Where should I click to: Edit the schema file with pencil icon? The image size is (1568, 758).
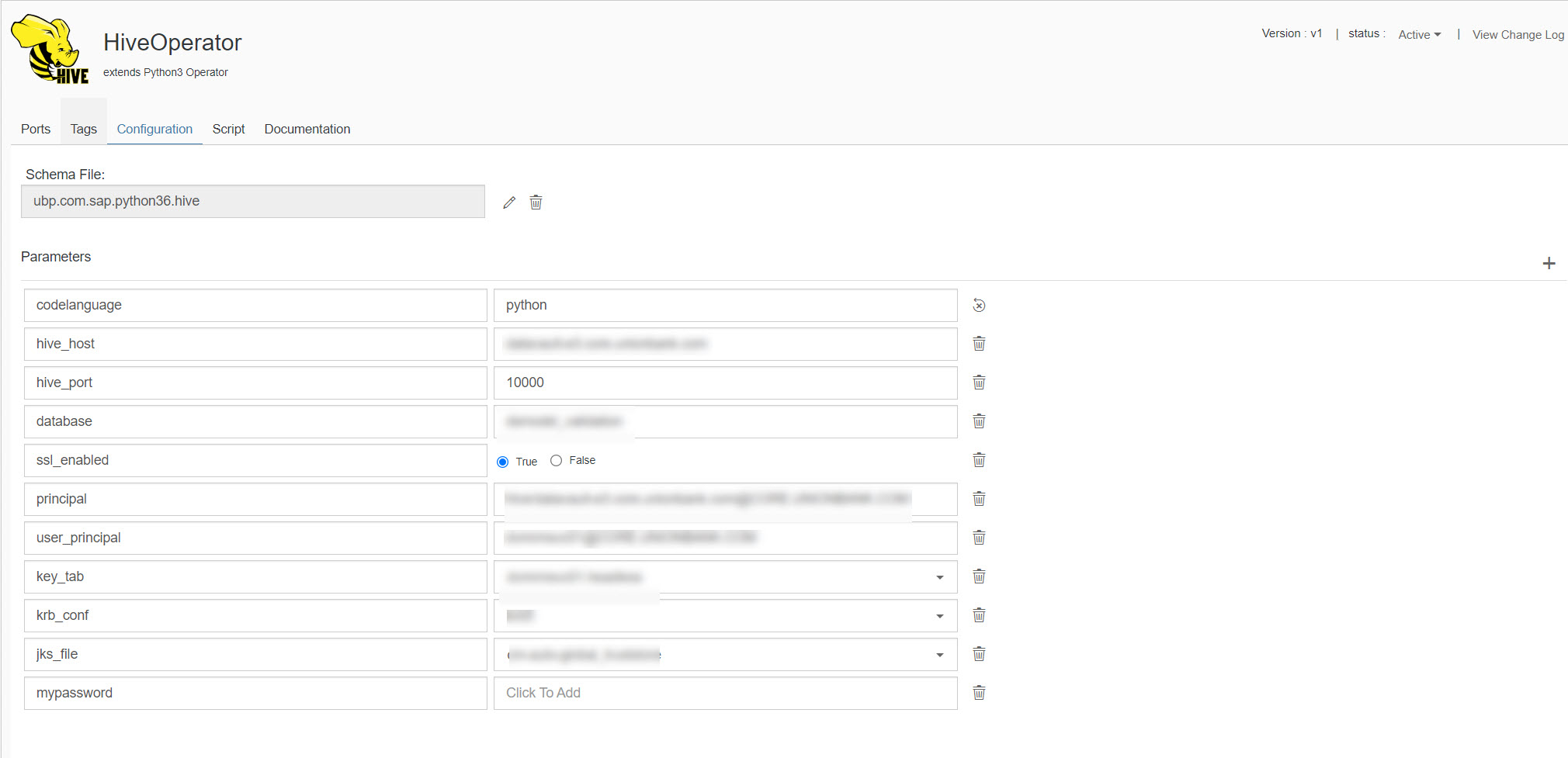click(x=509, y=202)
